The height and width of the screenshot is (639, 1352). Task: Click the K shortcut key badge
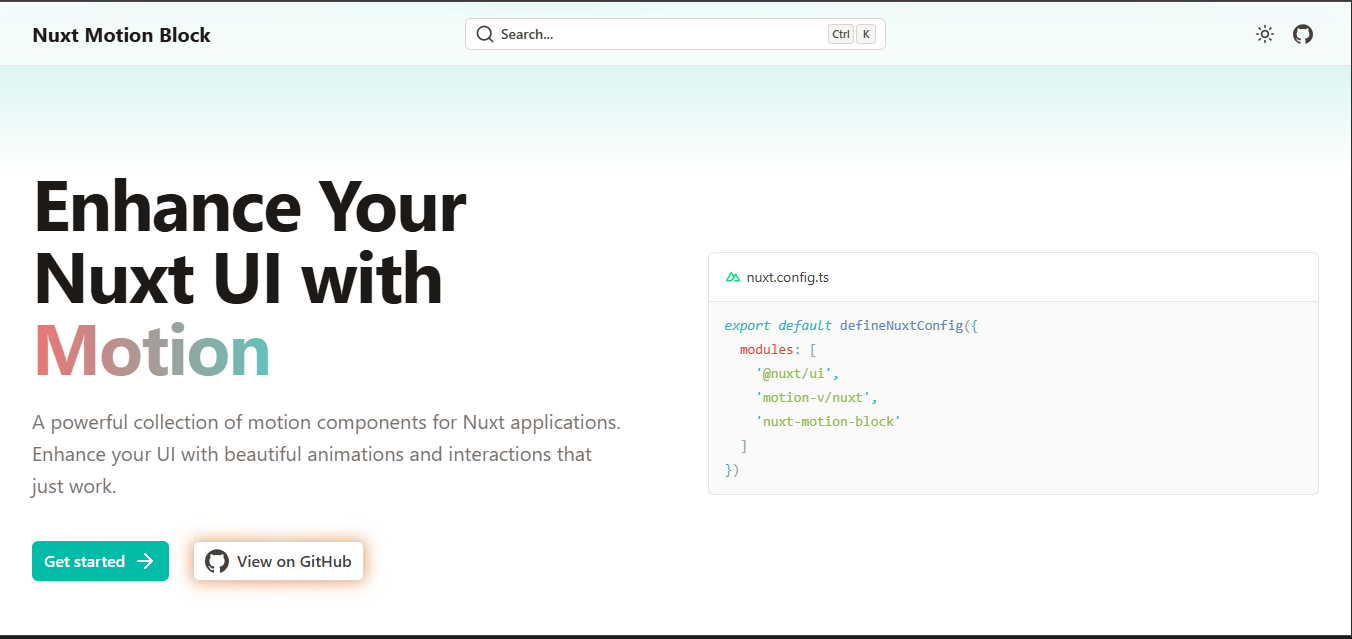[x=866, y=34]
